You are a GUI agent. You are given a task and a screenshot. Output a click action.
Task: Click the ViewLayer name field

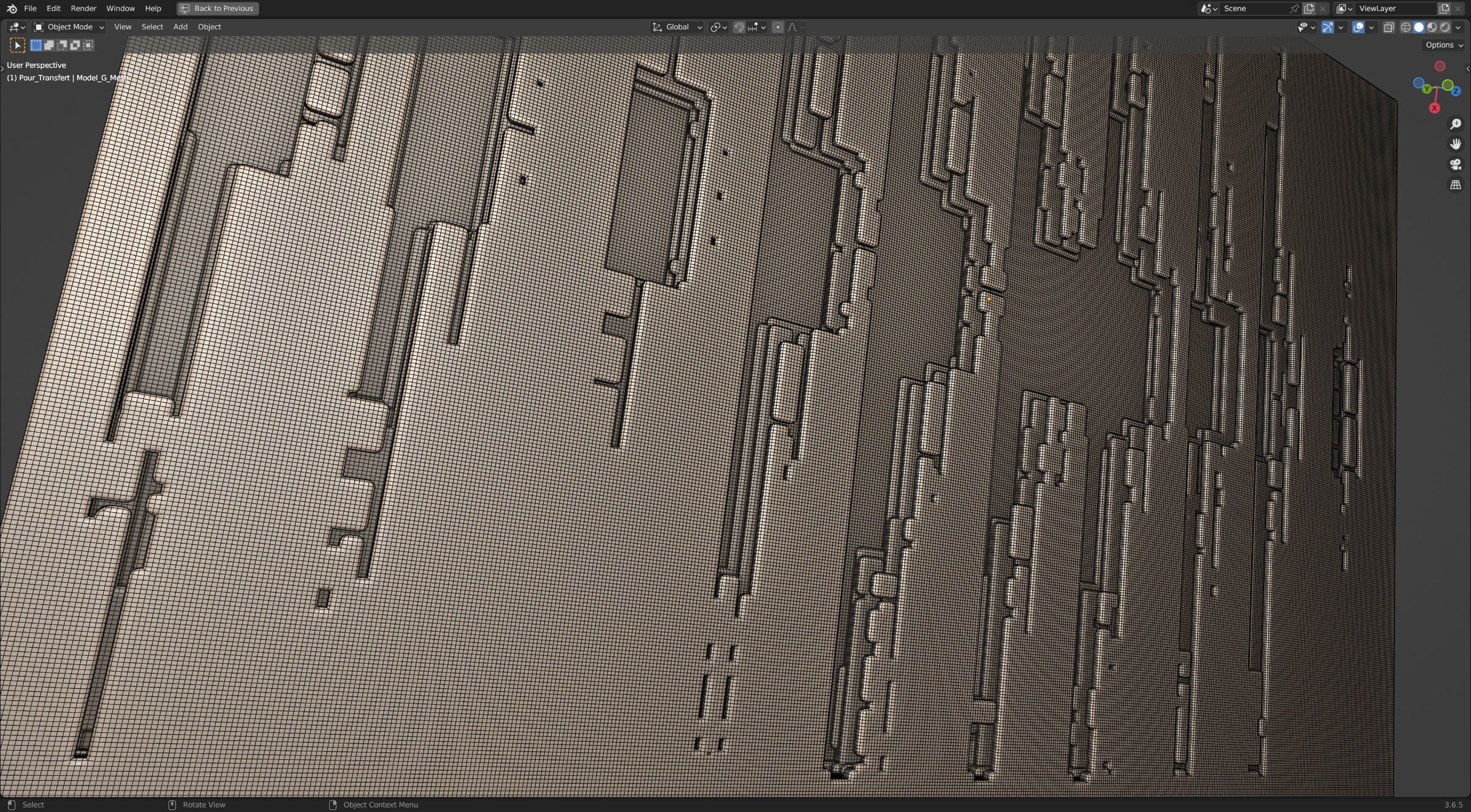point(1396,9)
